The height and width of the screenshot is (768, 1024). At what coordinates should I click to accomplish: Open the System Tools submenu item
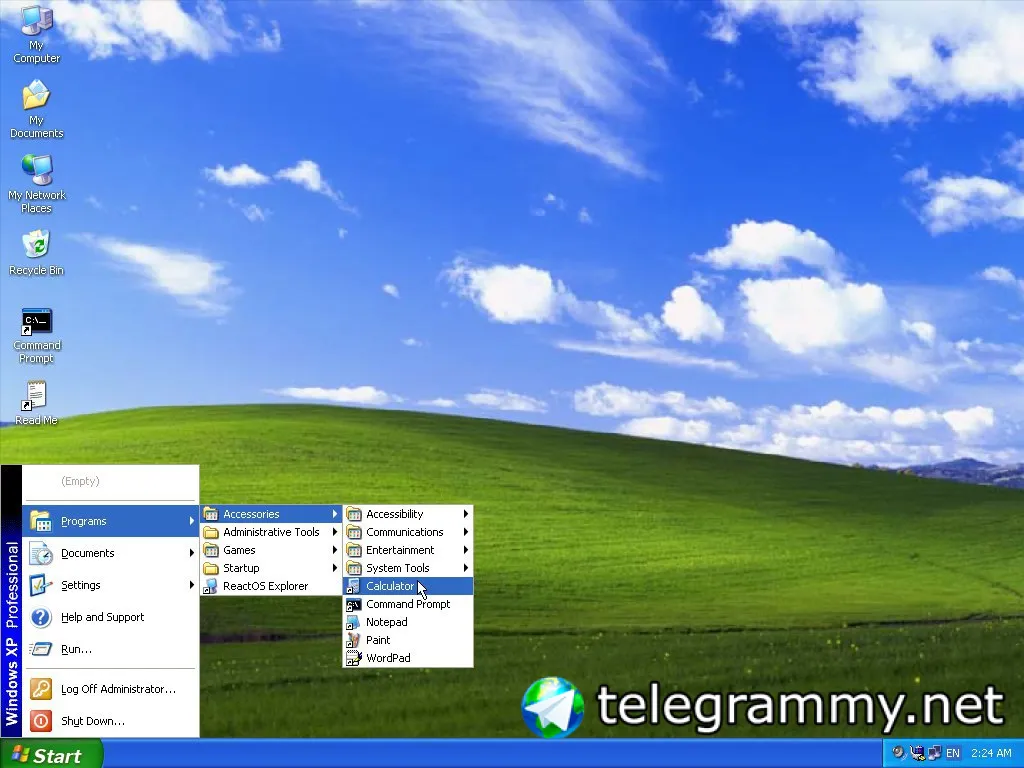click(x=408, y=568)
